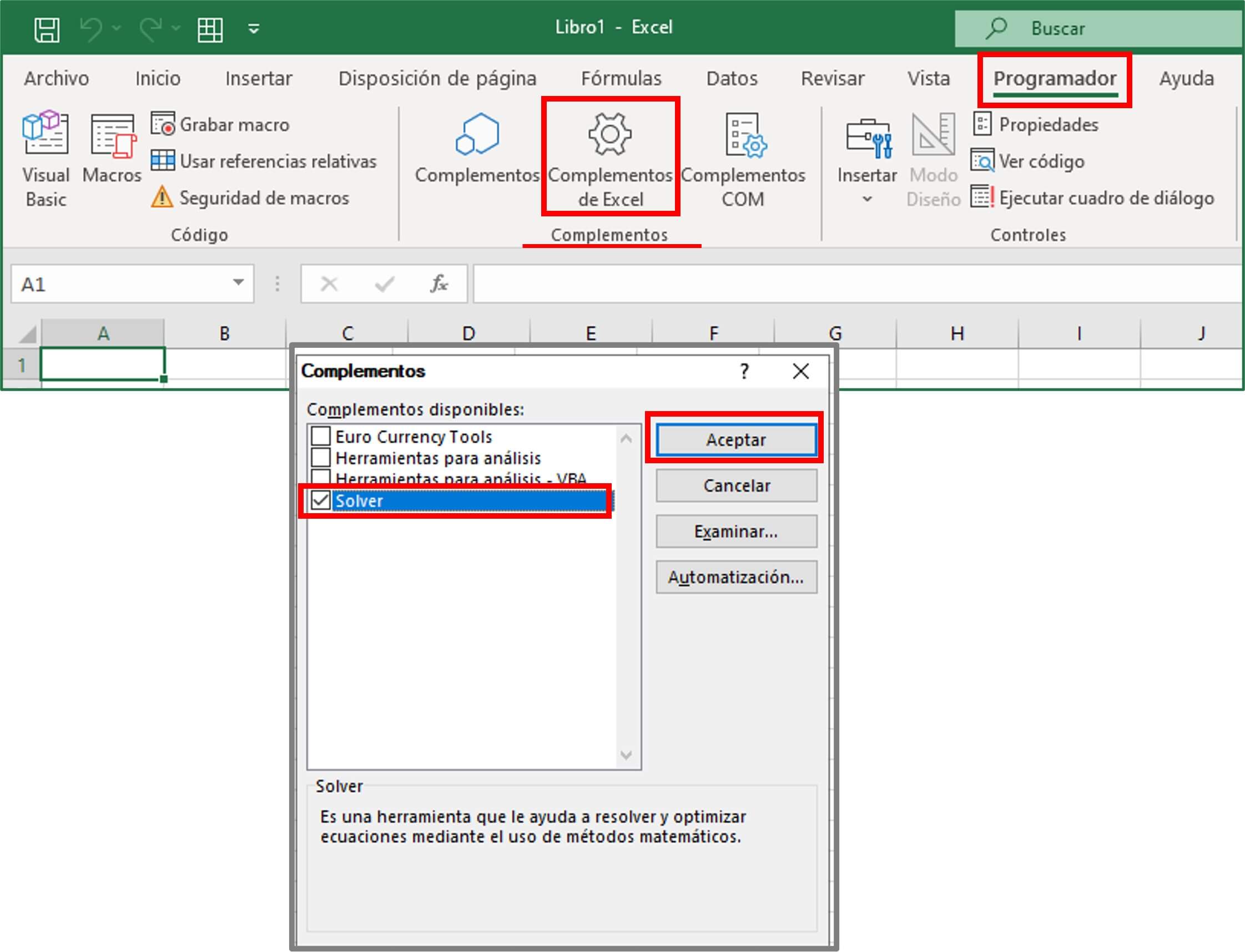The width and height of the screenshot is (1245, 952).
Task: Open Complementos de Excel dialog
Action: pyautogui.click(x=611, y=159)
